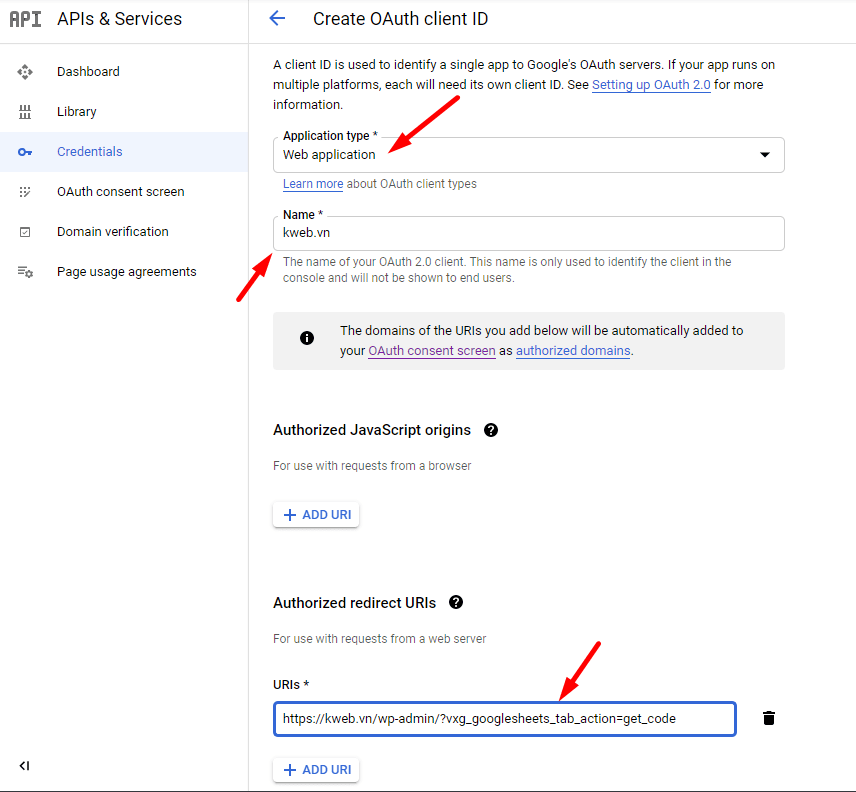Screen dimensions: 856x792
Task: Open the OAuth consent screen link in the notice
Action: (432, 351)
